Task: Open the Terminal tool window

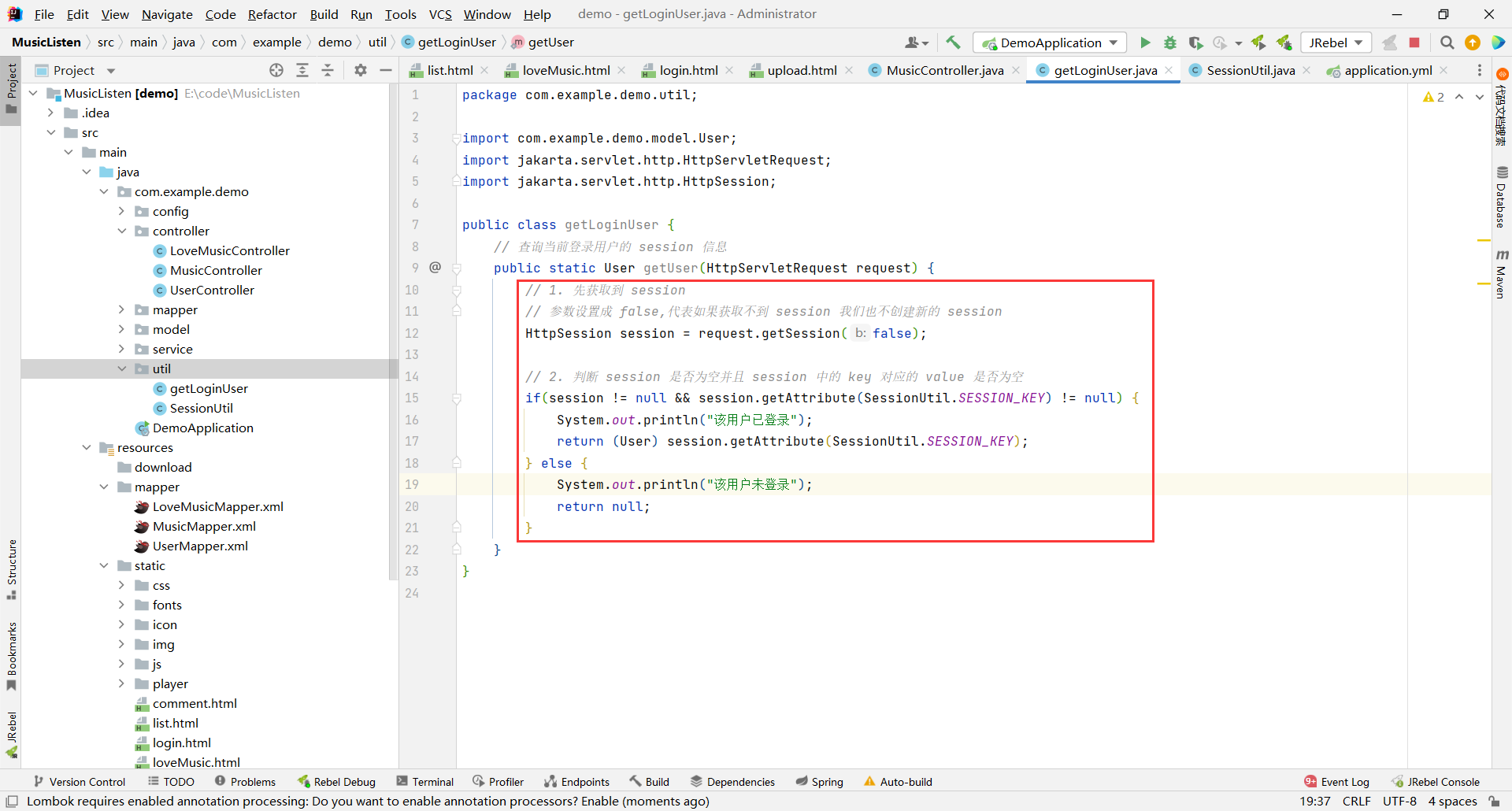Action: click(425, 781)
